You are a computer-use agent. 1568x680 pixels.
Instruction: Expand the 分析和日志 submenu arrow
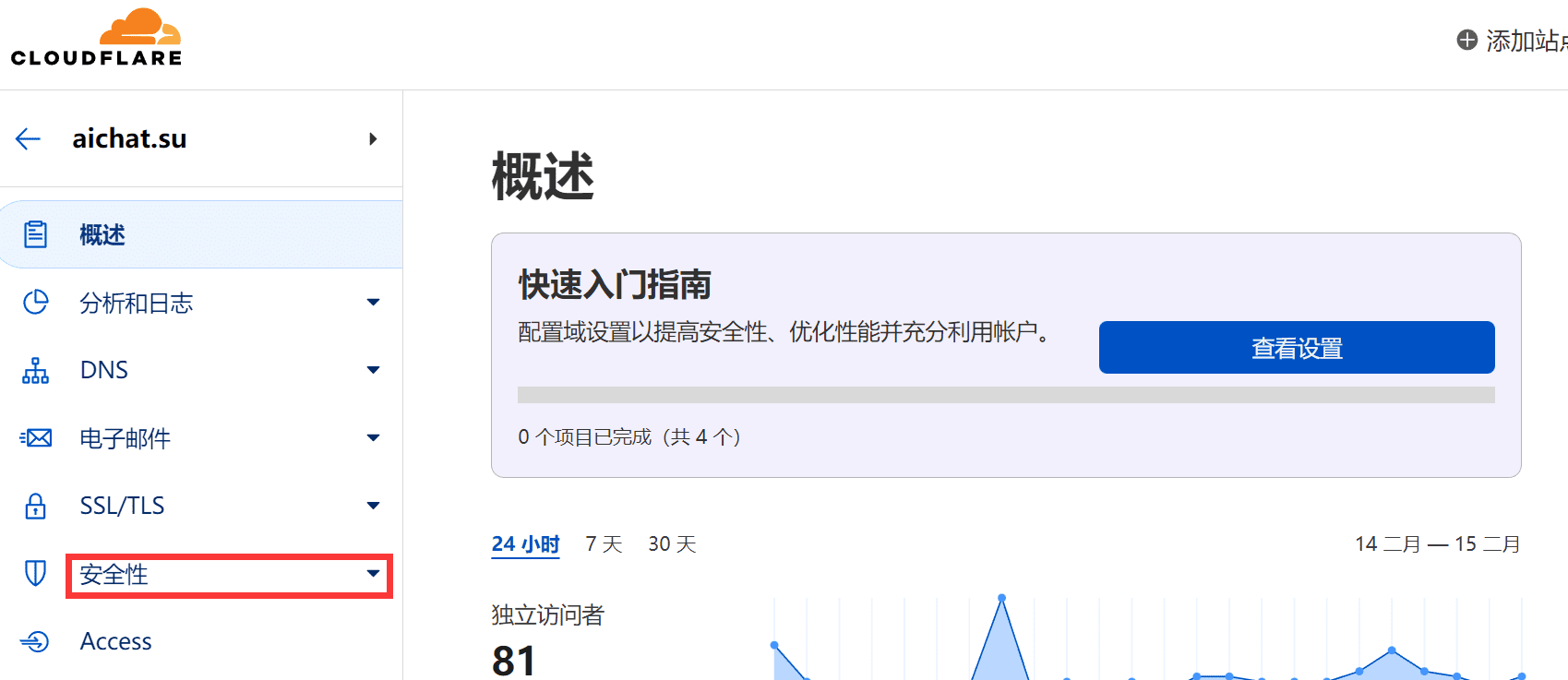point(373,303)
